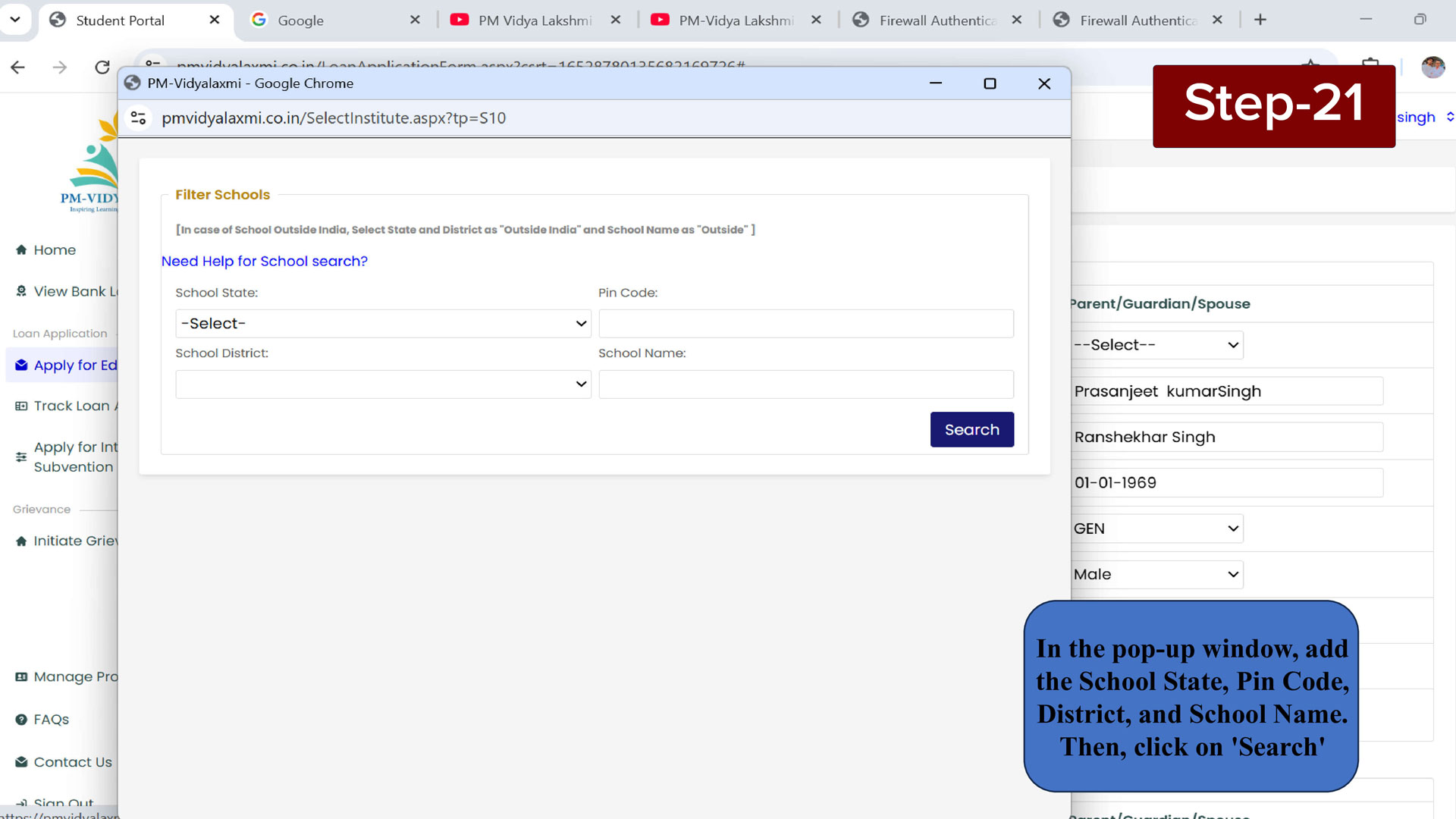This screenshot has width=1456, height=819.
Task: Minimize the main Chrome window
Action: click(x=1366, y=20)
